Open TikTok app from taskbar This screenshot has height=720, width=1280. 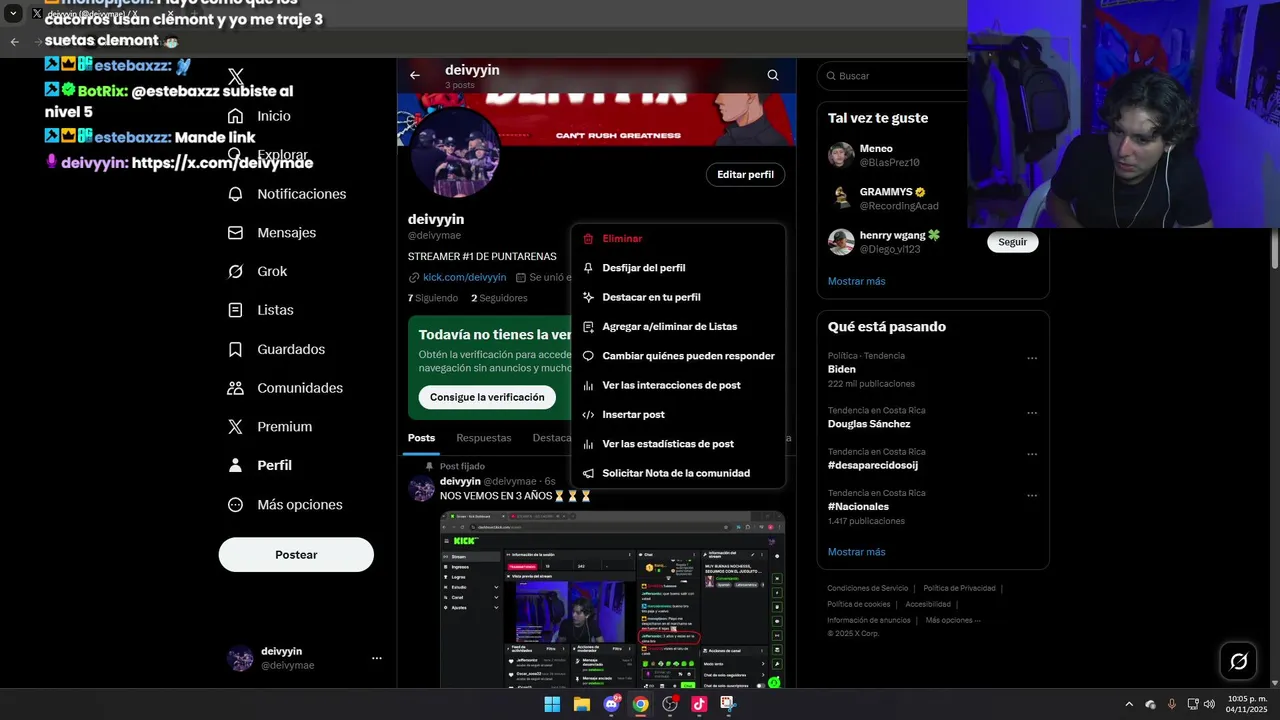pos(699,704)
